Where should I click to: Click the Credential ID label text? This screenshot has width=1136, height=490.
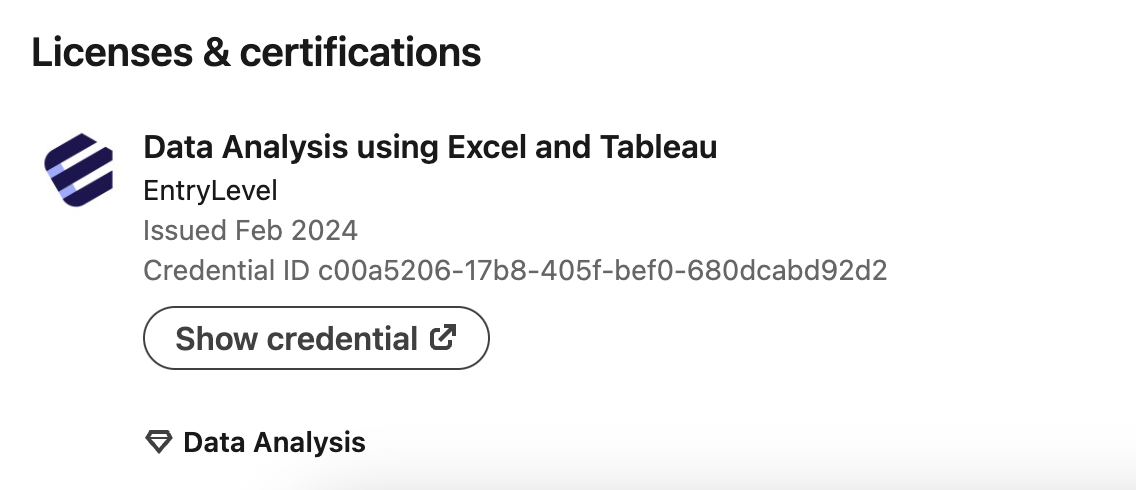coord(227,270)
